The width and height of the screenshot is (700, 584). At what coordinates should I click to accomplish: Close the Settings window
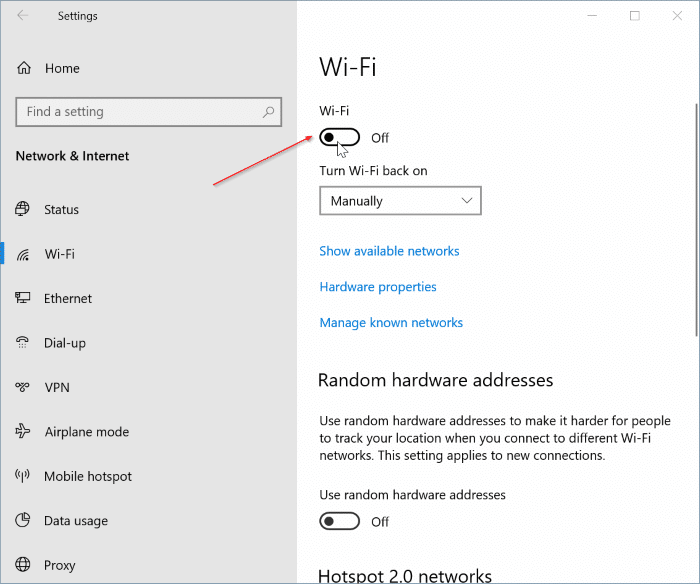click(x=677, y=16)
